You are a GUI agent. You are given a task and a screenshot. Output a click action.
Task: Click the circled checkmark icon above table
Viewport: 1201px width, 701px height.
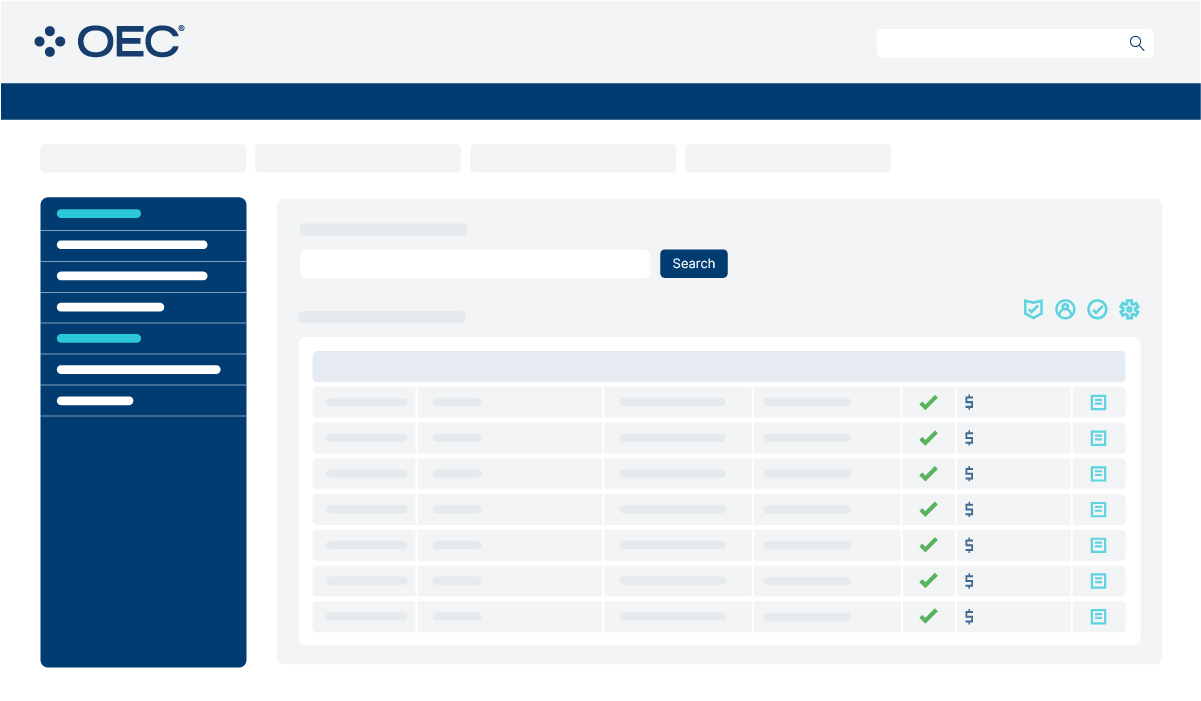tap(1097, 310)
